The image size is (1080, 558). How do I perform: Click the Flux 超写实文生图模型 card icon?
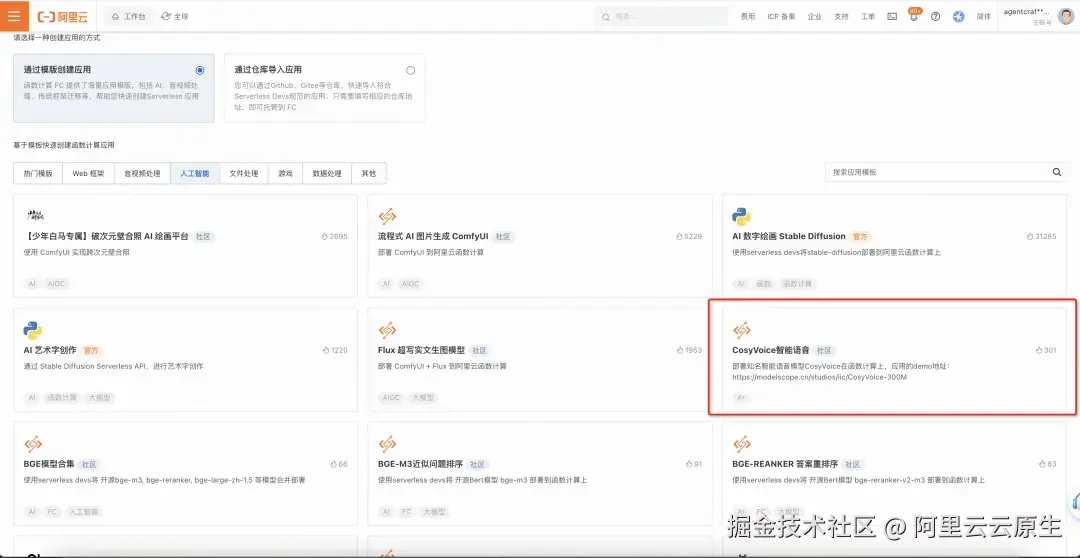pos(387,330)
